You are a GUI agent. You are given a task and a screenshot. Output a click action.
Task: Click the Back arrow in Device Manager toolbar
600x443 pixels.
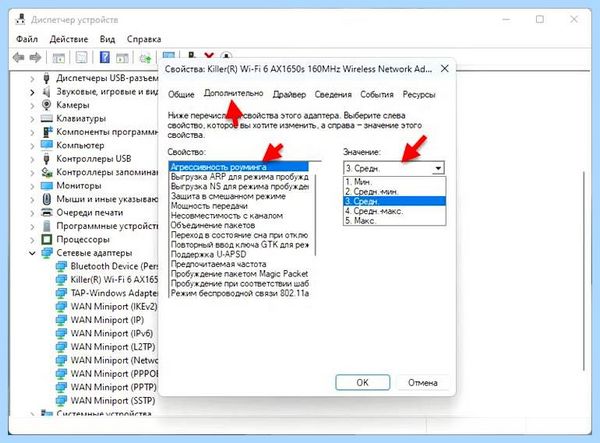(18, 58)
